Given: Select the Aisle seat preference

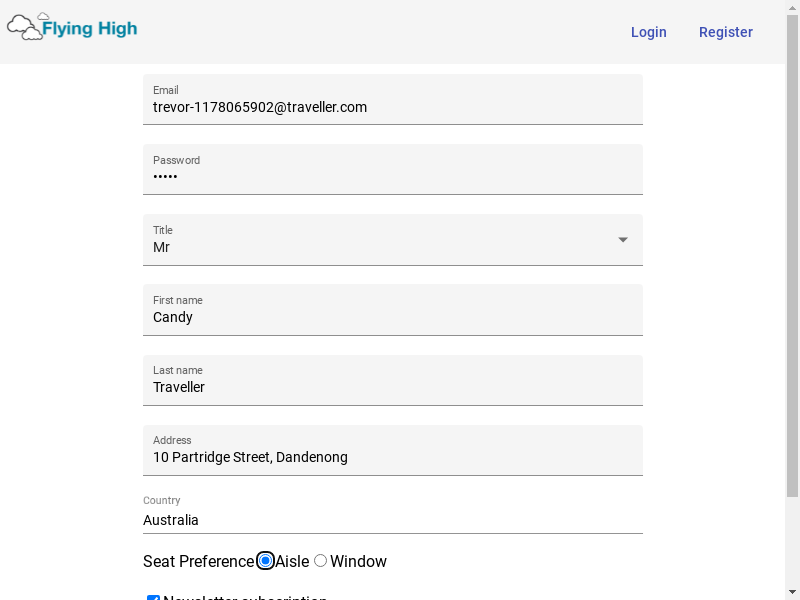Looking at the screenshot, I should (265, 561).
